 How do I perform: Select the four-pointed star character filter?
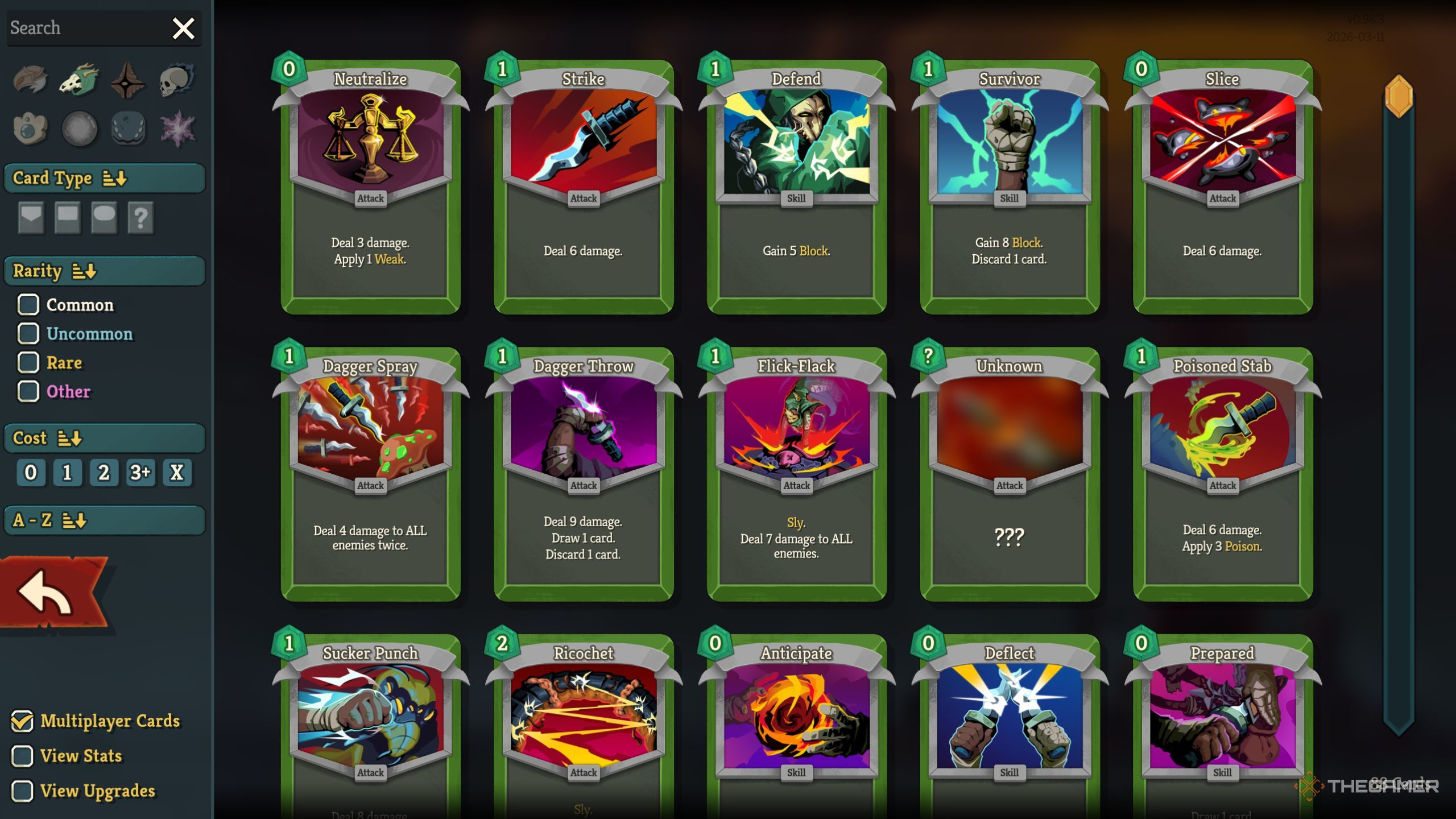pos(128,80)
